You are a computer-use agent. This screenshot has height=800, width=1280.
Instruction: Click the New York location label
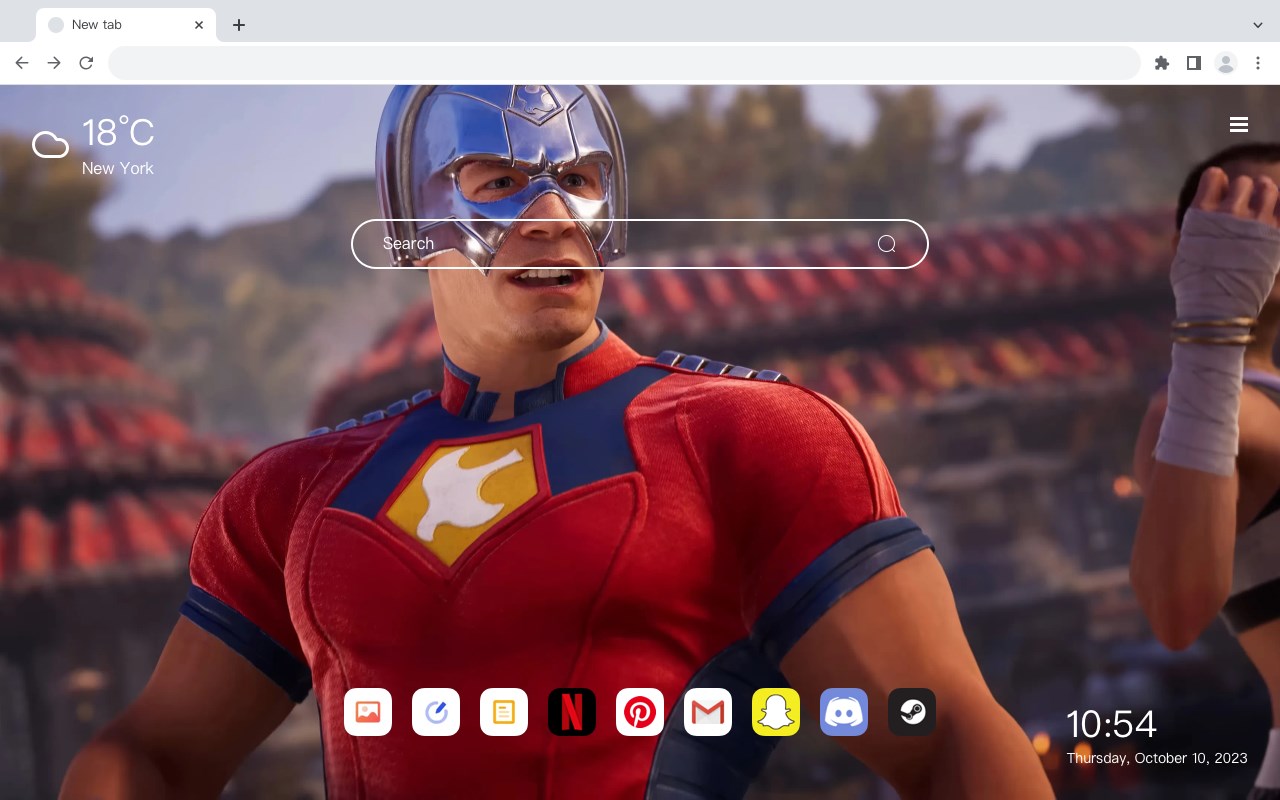pyautogui.click(x=118, y=168)
